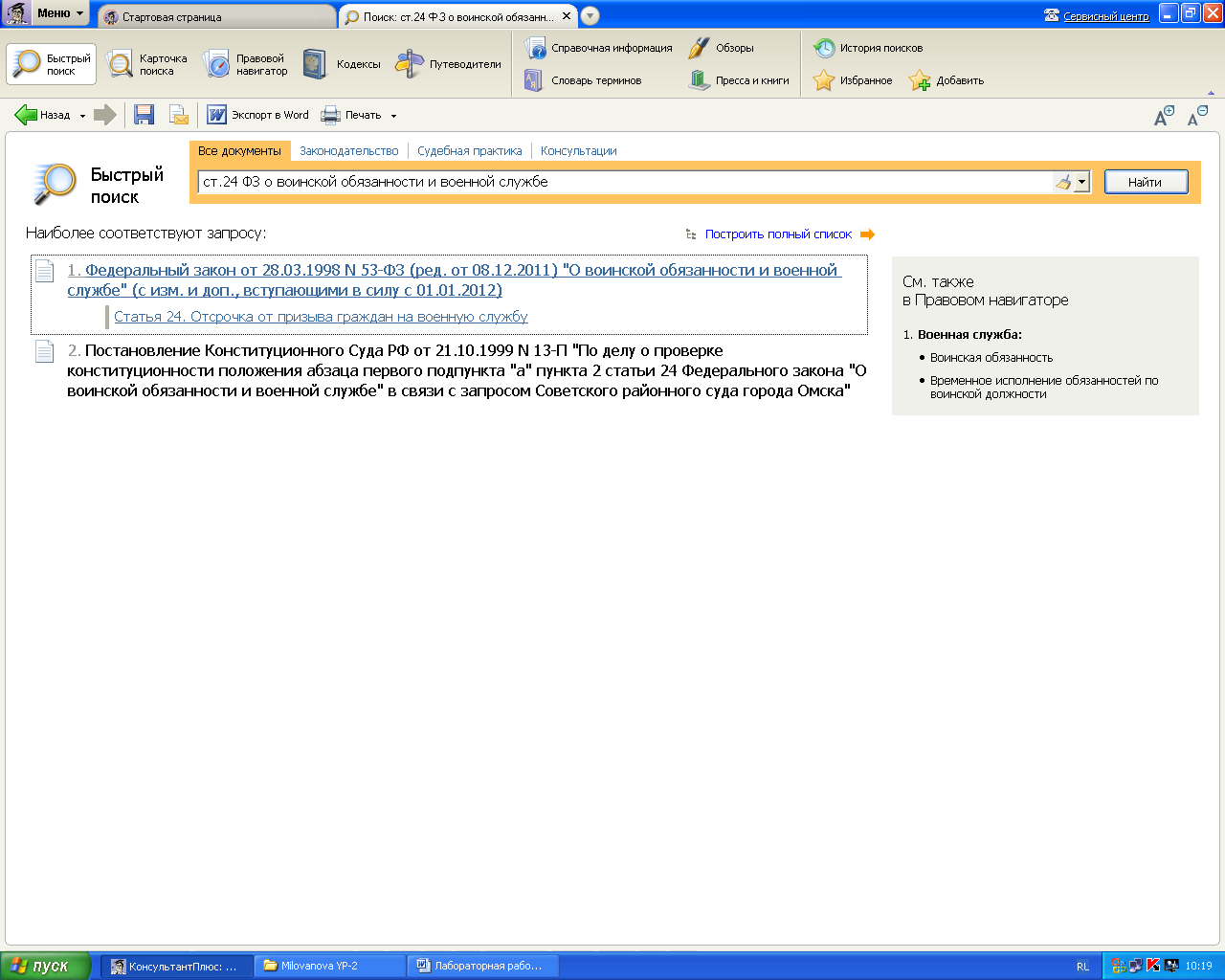Open Статья 24. Отсрочка от призыва link
This screenshot has width=1225, height=980.
[x=321, y=317]
